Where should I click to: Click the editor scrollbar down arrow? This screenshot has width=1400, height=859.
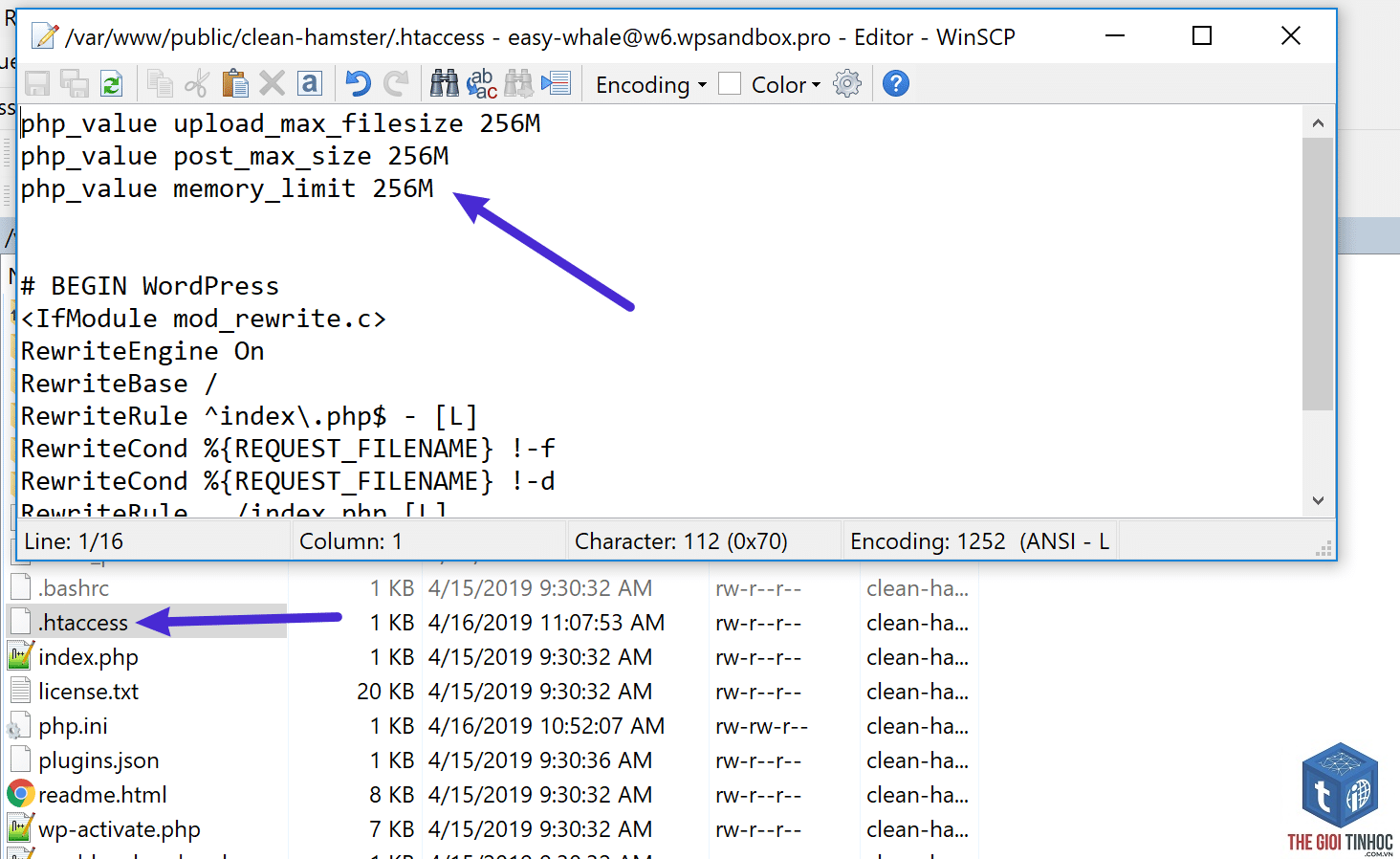(x=1318, y=500)
